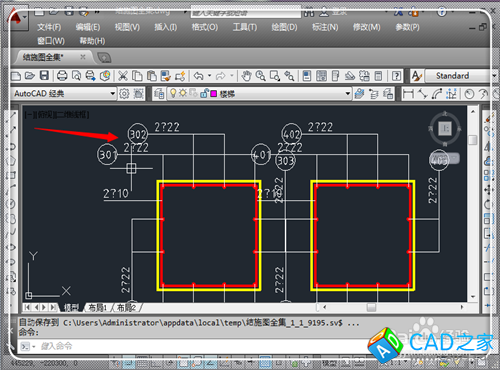Open the Workspace Settings gear icon

(124, 94)
